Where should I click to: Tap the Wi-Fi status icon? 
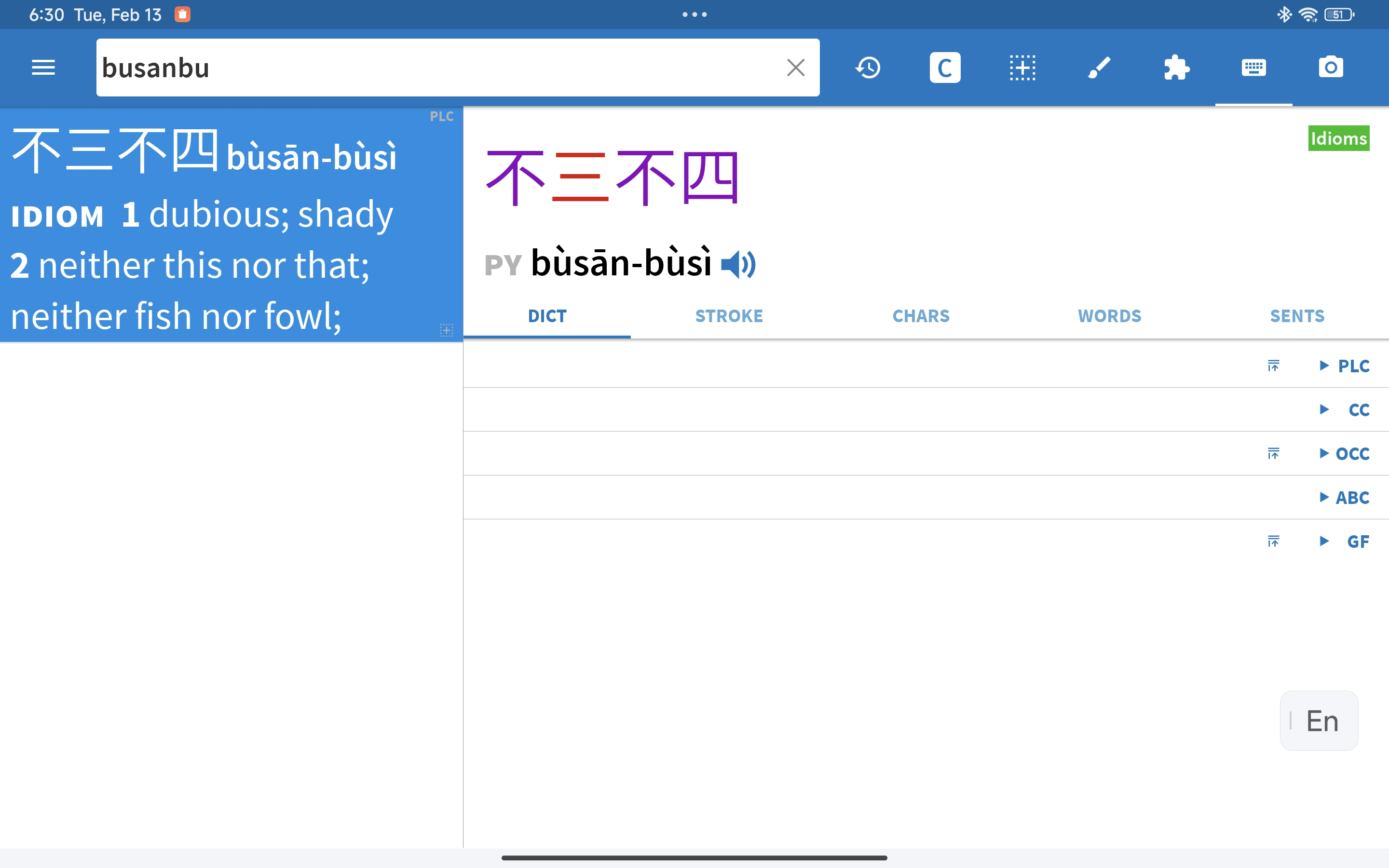pos(1308,14)
